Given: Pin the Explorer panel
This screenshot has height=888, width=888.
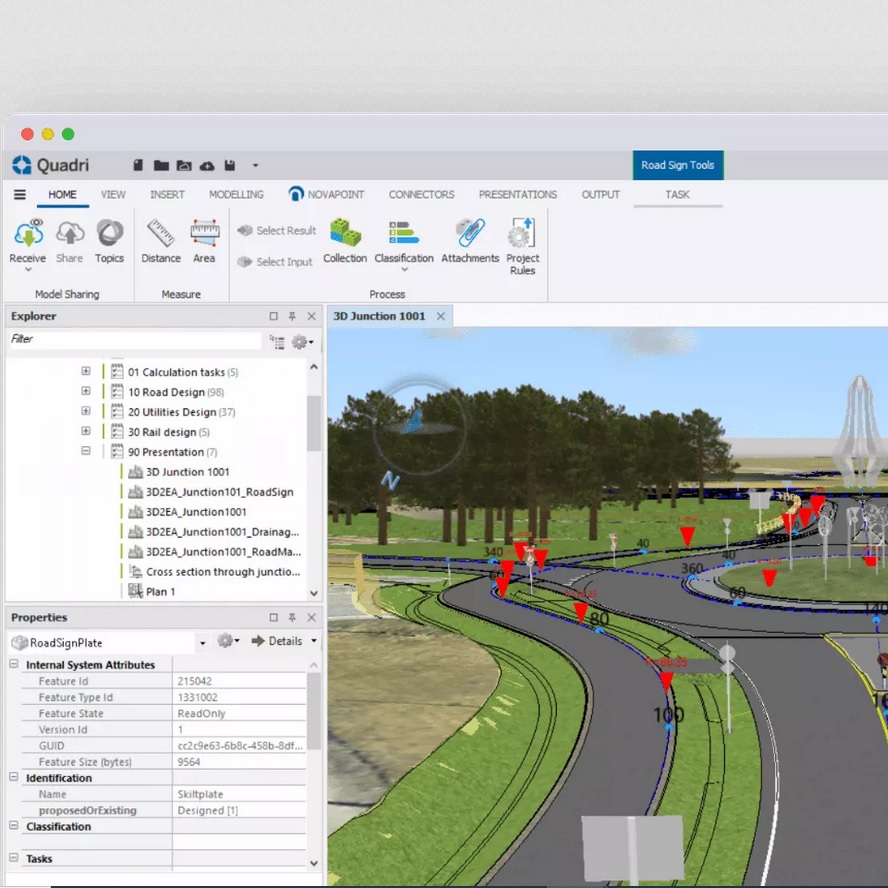Looking at the screenshot, I should pyautogui.click(x=292, y=316).
